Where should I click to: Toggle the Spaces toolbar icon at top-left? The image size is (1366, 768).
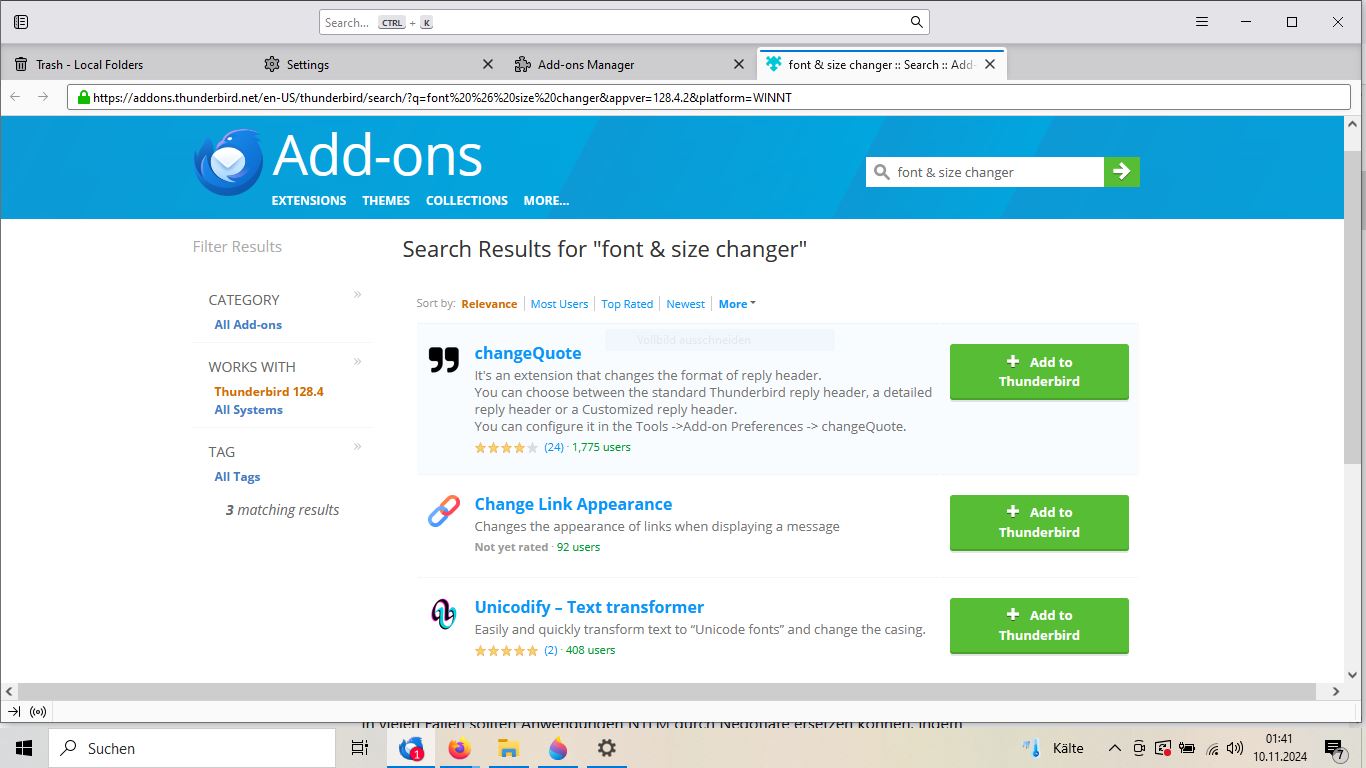coord(21,22)
